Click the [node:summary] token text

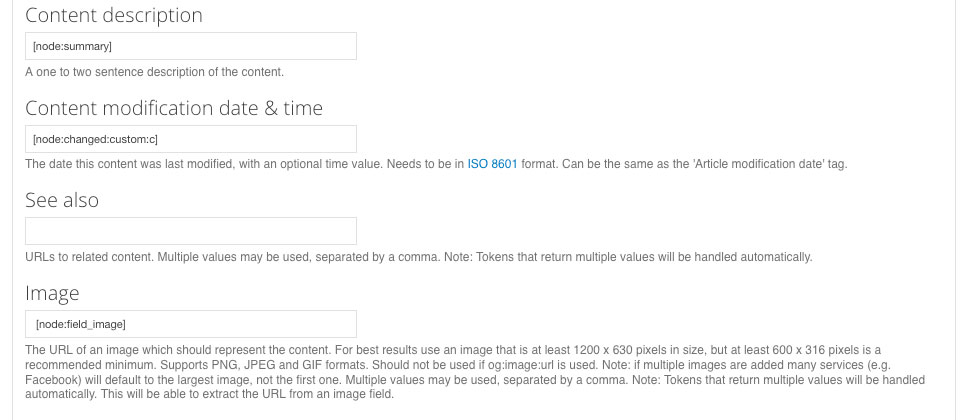tap(71, 46)
